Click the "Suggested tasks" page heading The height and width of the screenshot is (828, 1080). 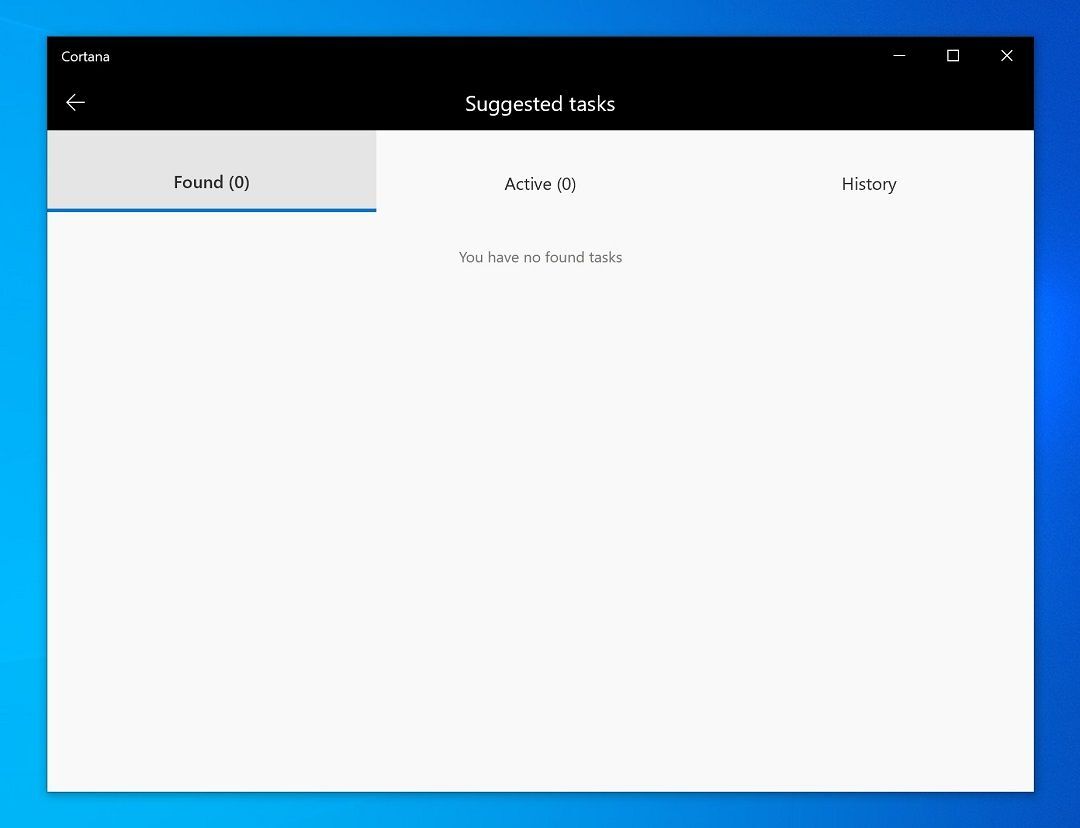[x=540, y=104]
